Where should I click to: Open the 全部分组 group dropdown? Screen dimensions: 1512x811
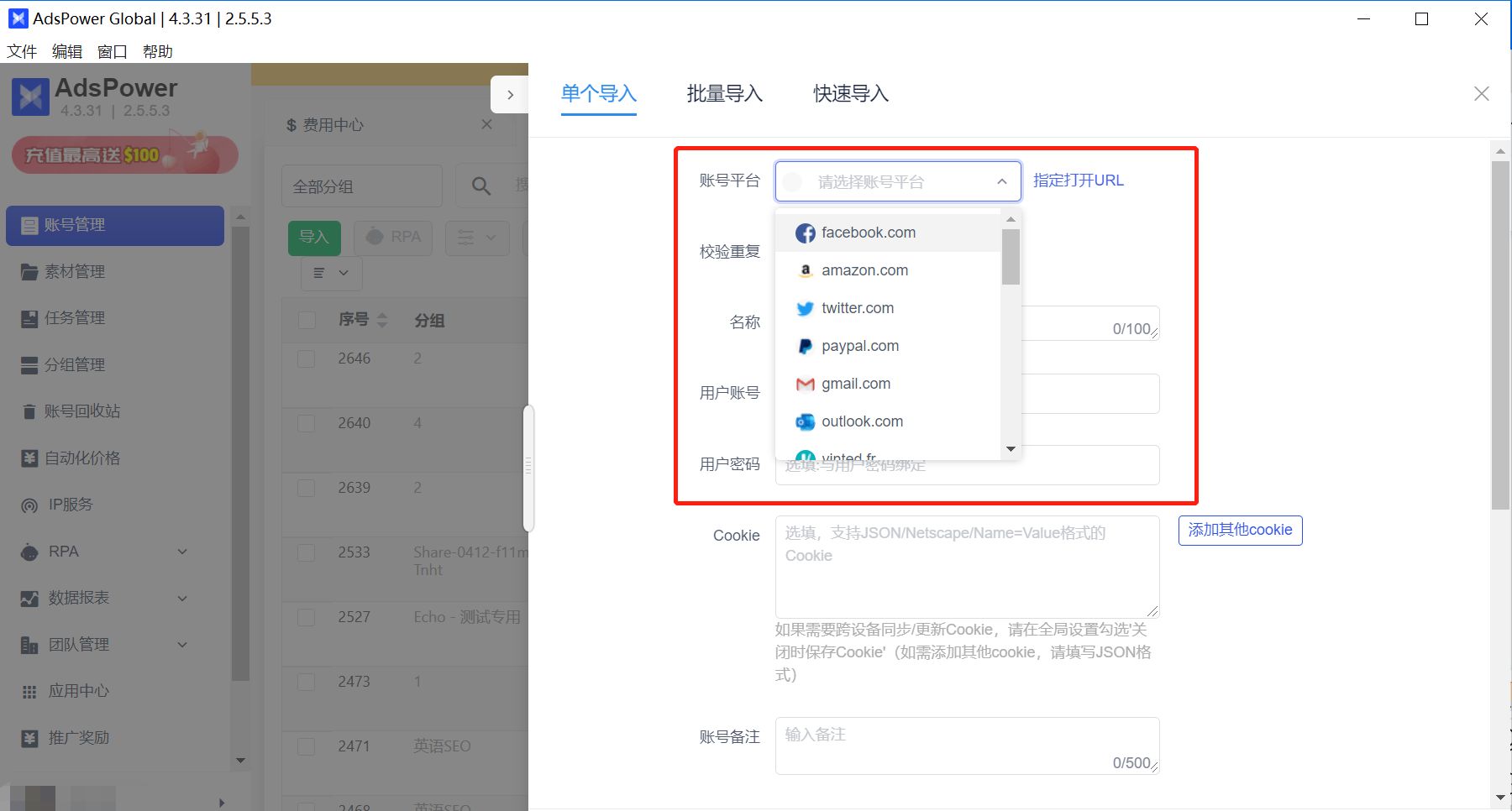click(x=362, y=186)
